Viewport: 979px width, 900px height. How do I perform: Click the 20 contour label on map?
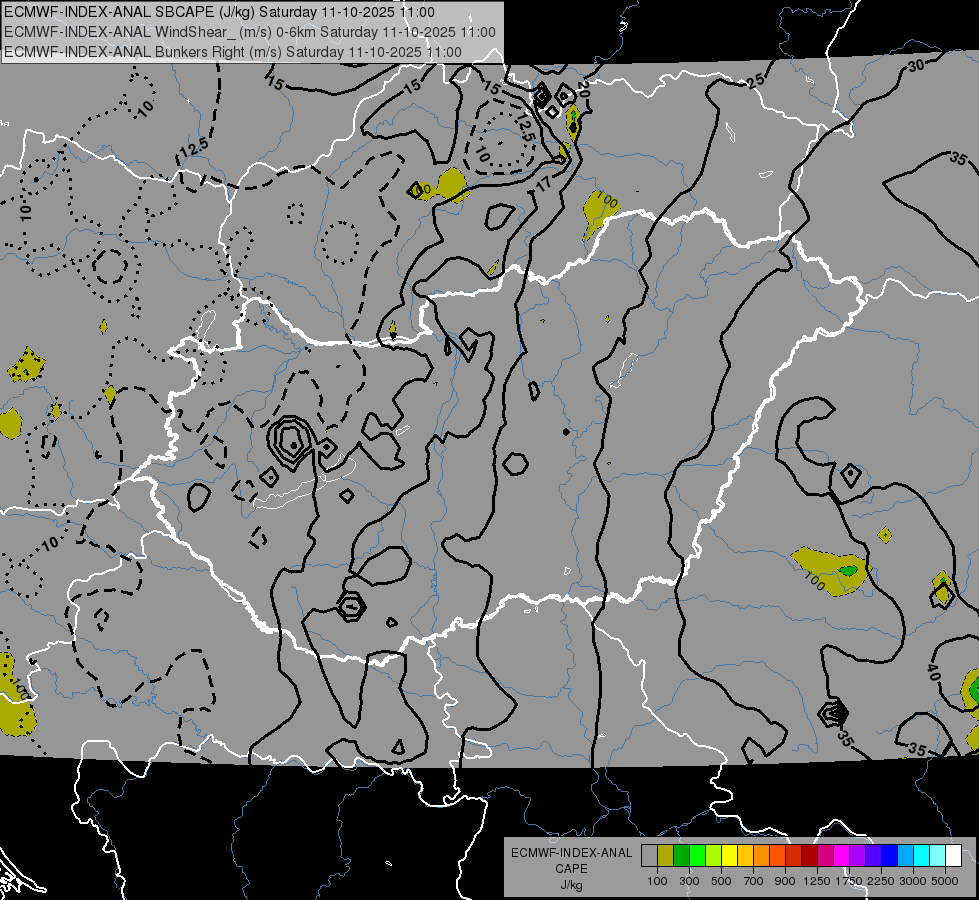click(583, 89)
